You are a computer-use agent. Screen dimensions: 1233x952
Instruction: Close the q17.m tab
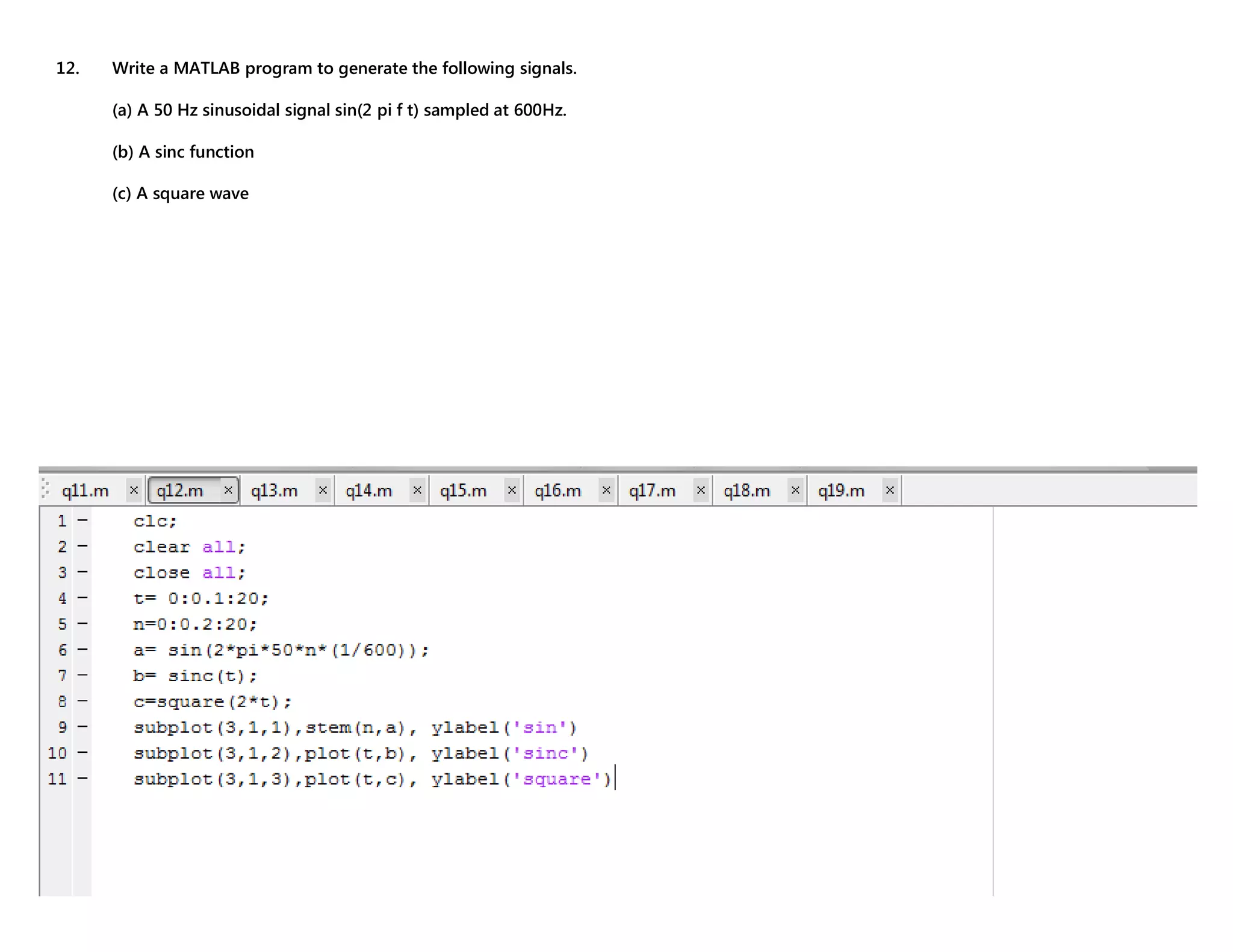click(701, 490)
